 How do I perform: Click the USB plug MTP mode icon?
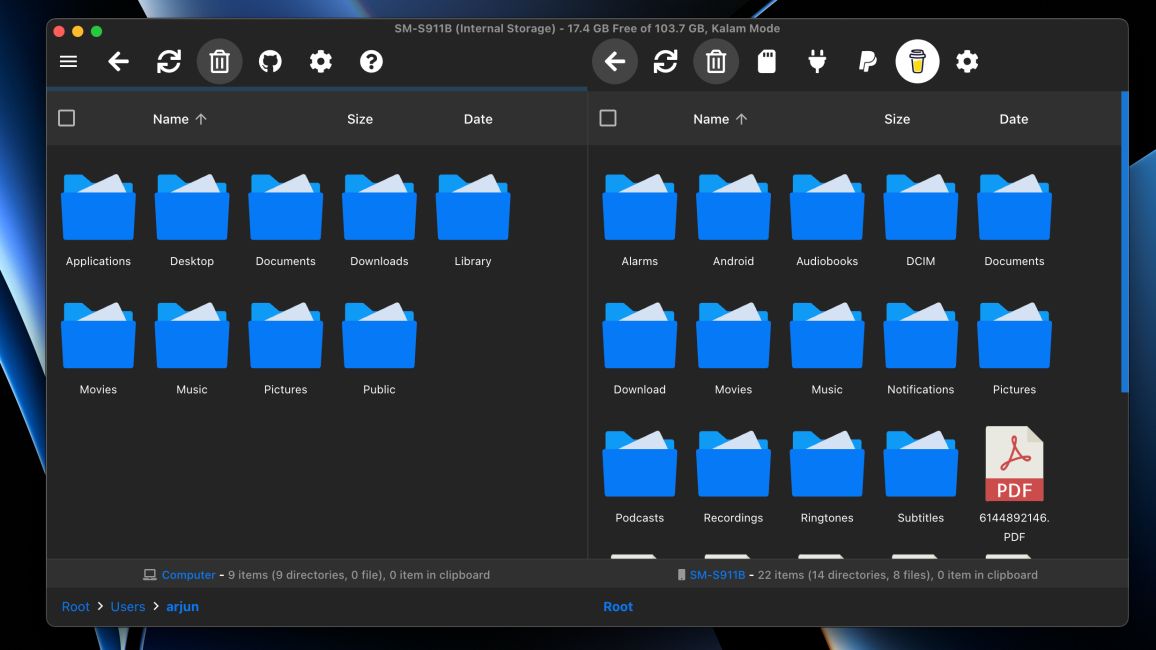[816, 61]
